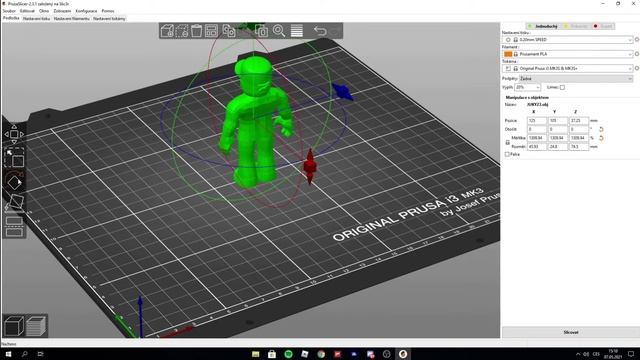Screen dimensions: 640x360
Task: Open Prusament PLA filament dropdown
Action: coord(567,54)
